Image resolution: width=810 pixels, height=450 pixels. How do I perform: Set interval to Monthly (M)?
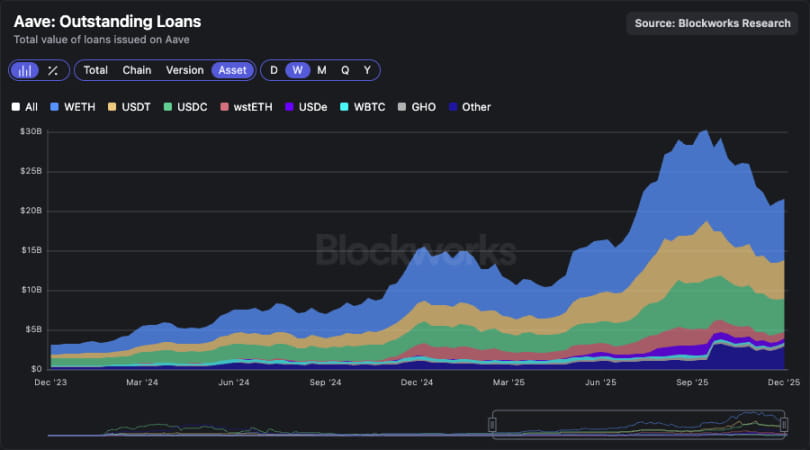pyautogui.click(x=321, y=70)
